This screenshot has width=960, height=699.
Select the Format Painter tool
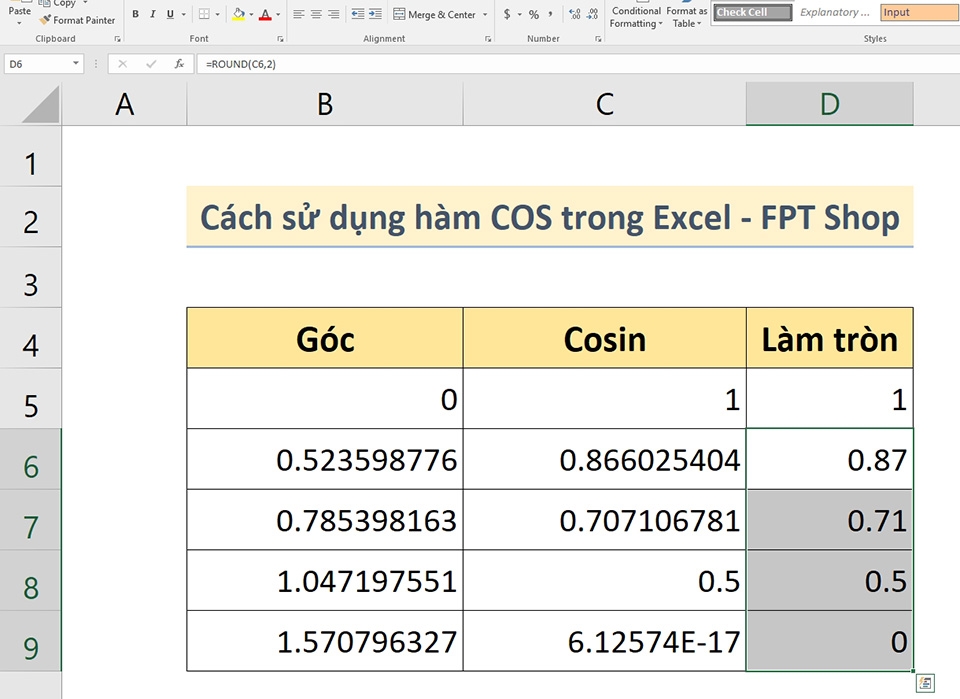pos(77,20)
